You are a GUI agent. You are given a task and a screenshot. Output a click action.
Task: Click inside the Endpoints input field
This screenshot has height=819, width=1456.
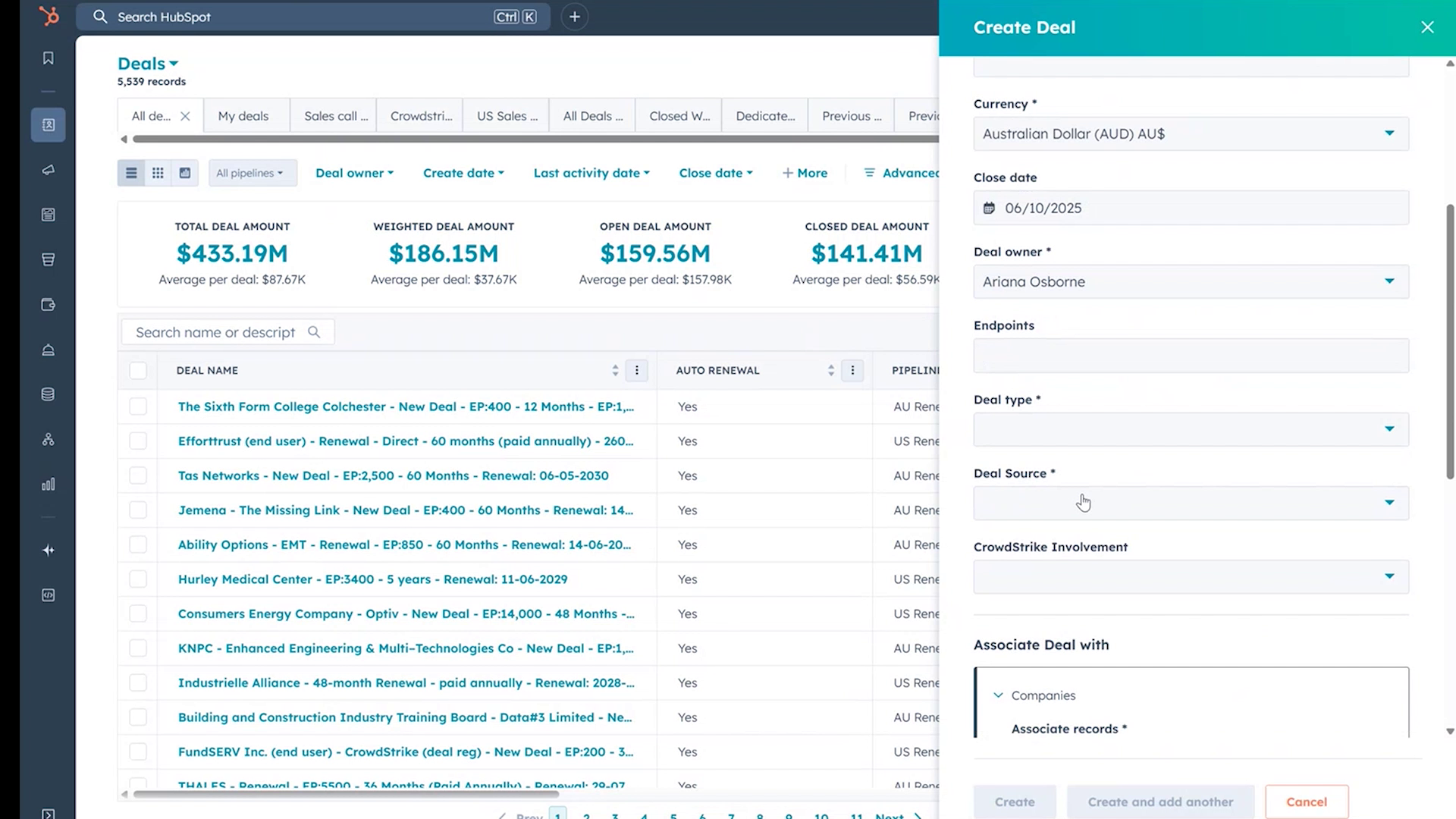[1189, 355]
